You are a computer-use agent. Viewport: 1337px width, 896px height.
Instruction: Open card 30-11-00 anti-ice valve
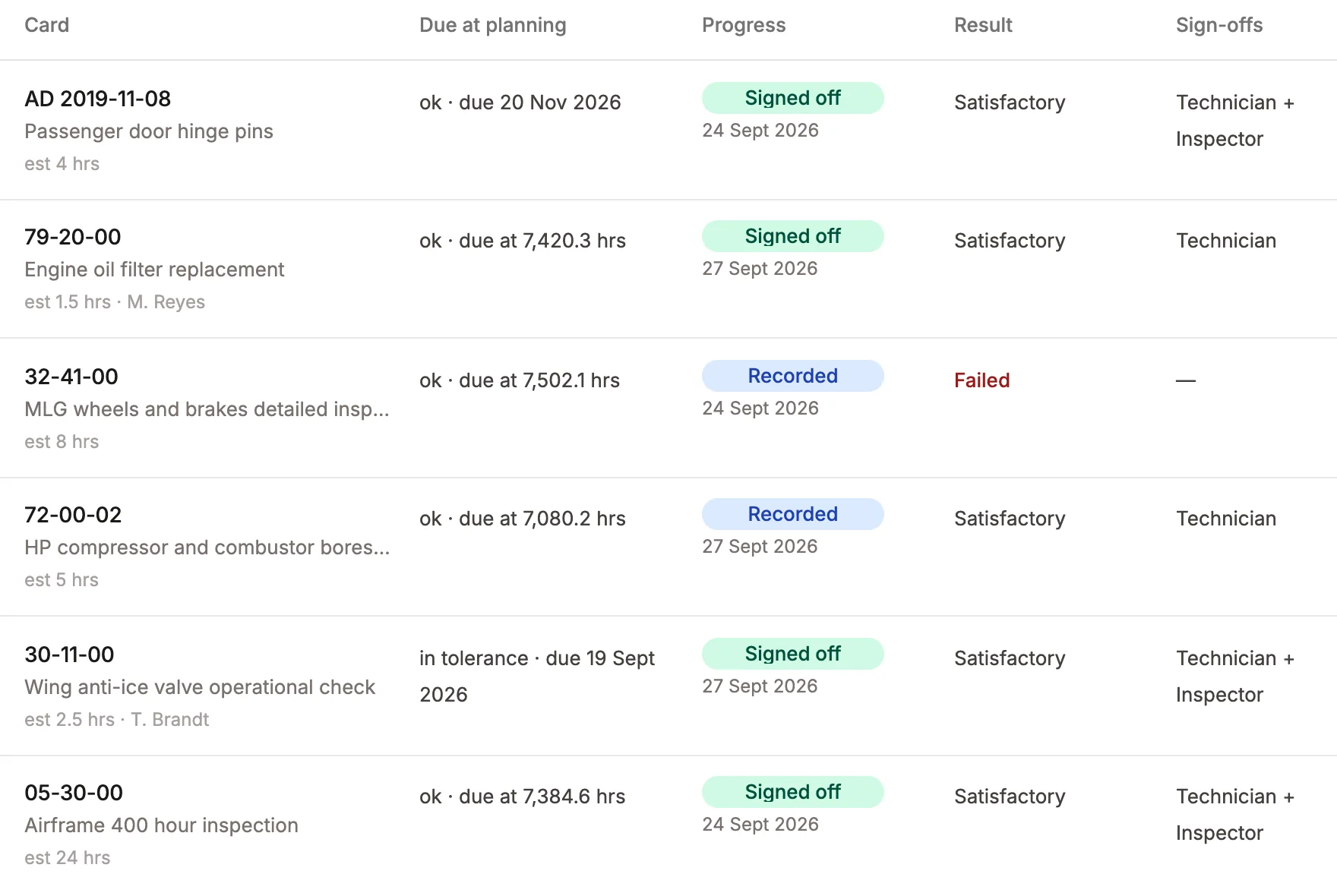click(x=69, y=655)
